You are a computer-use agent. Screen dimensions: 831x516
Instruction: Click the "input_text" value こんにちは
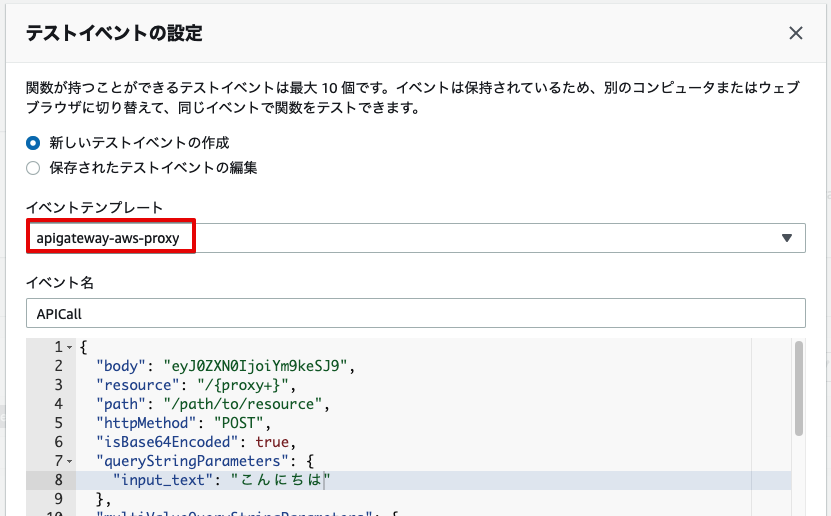(x=280, y=480)
